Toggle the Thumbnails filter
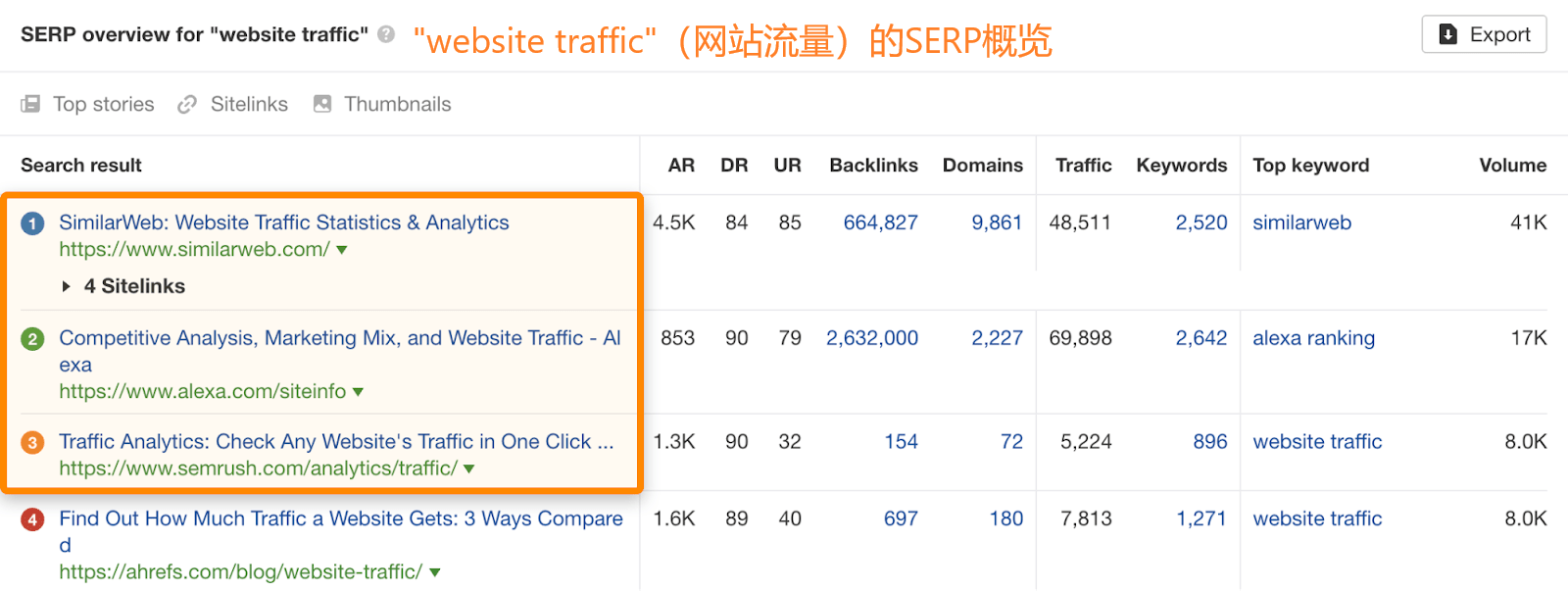Image resolution: width=1568 pixels, height=591 pixels. [382, 104]
